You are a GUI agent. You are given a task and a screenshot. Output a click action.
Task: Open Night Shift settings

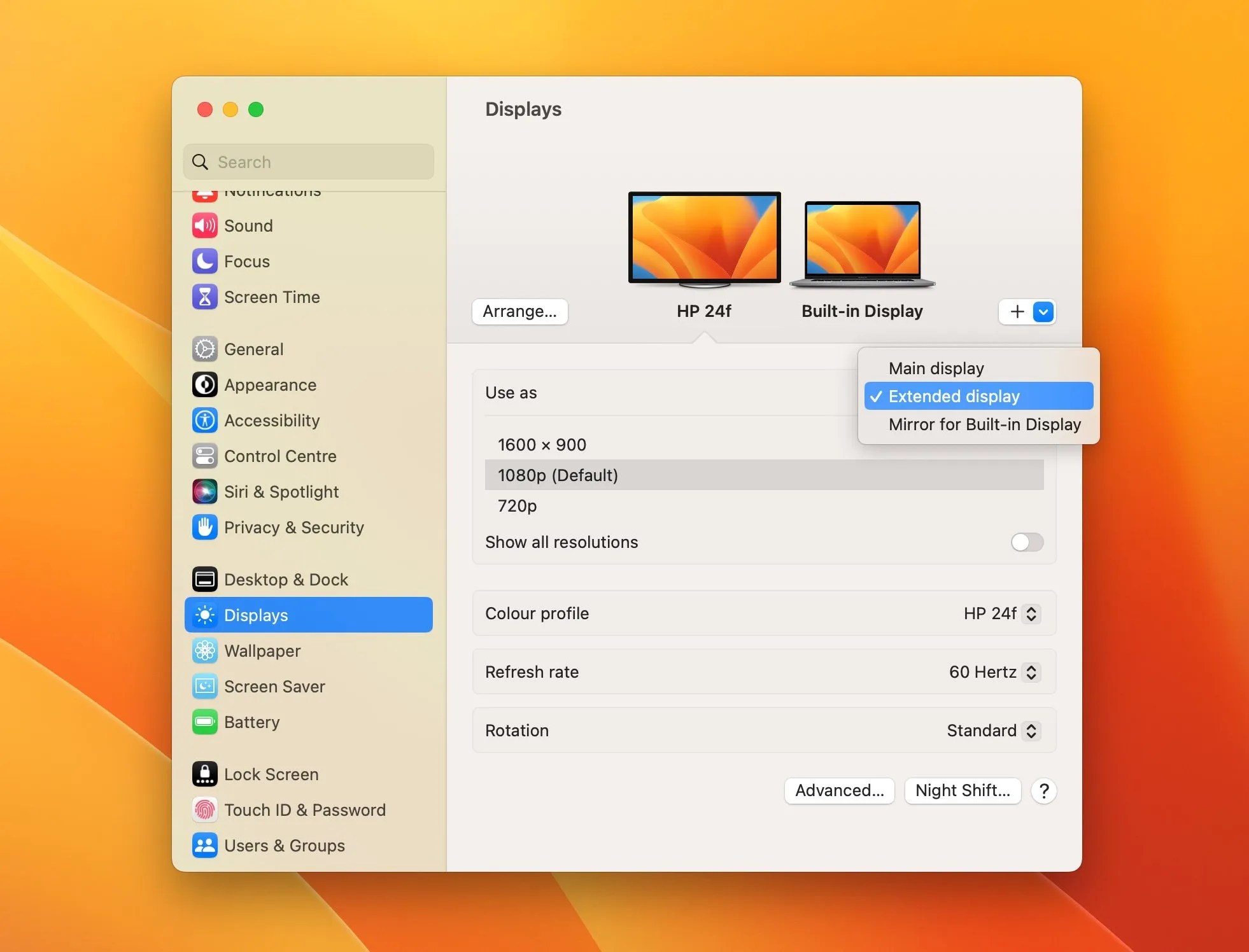962,790
